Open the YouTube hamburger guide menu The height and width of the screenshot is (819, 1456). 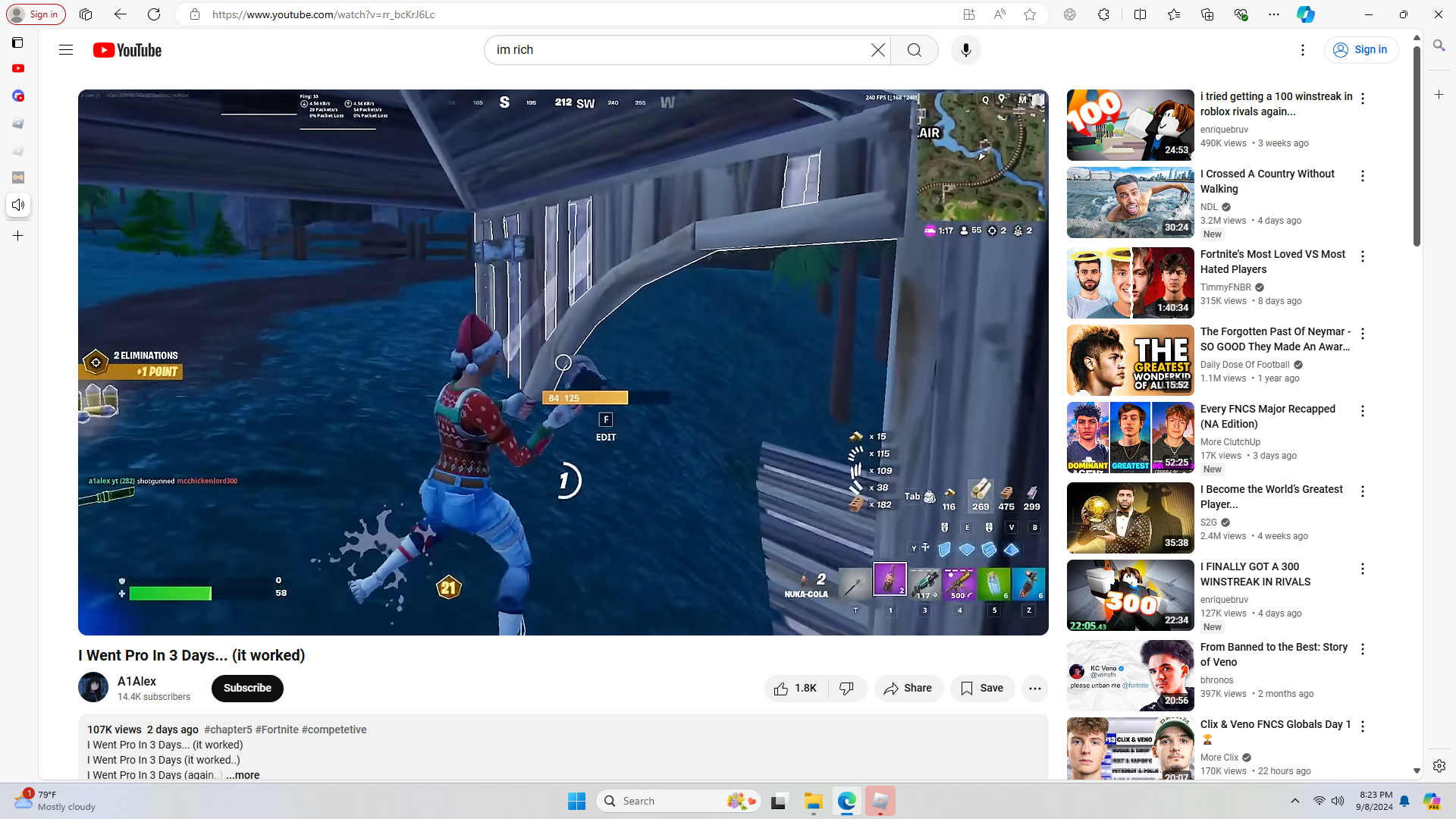click(x=66, y=50)
